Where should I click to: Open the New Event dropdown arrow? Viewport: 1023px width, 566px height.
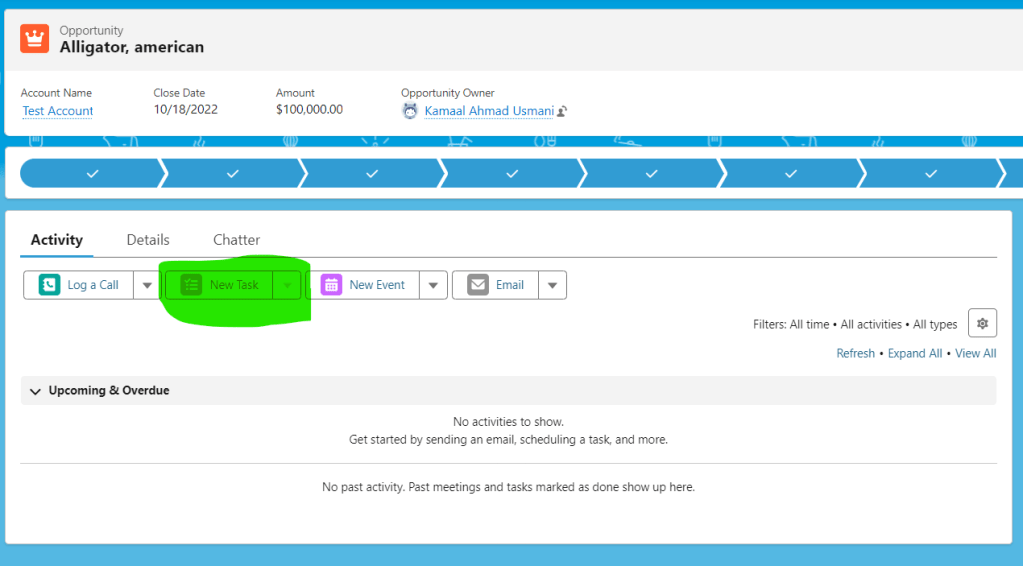click(x=432, y=285)
